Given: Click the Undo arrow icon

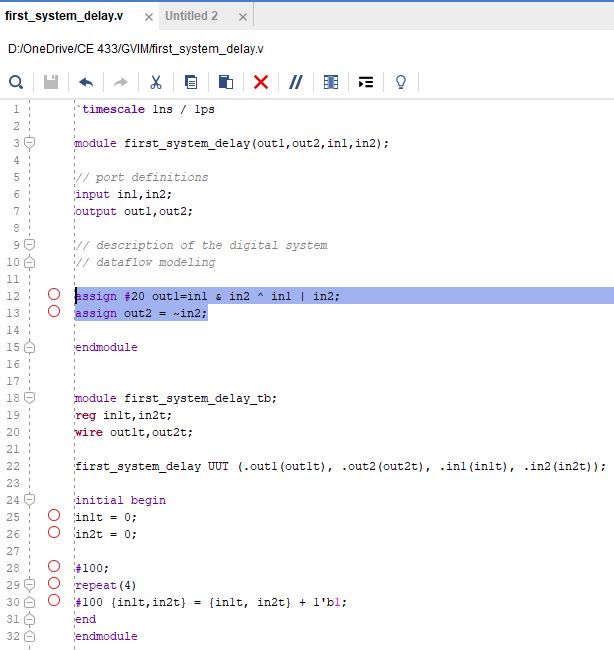Looking at the screenshot, I should pos(86,82).
